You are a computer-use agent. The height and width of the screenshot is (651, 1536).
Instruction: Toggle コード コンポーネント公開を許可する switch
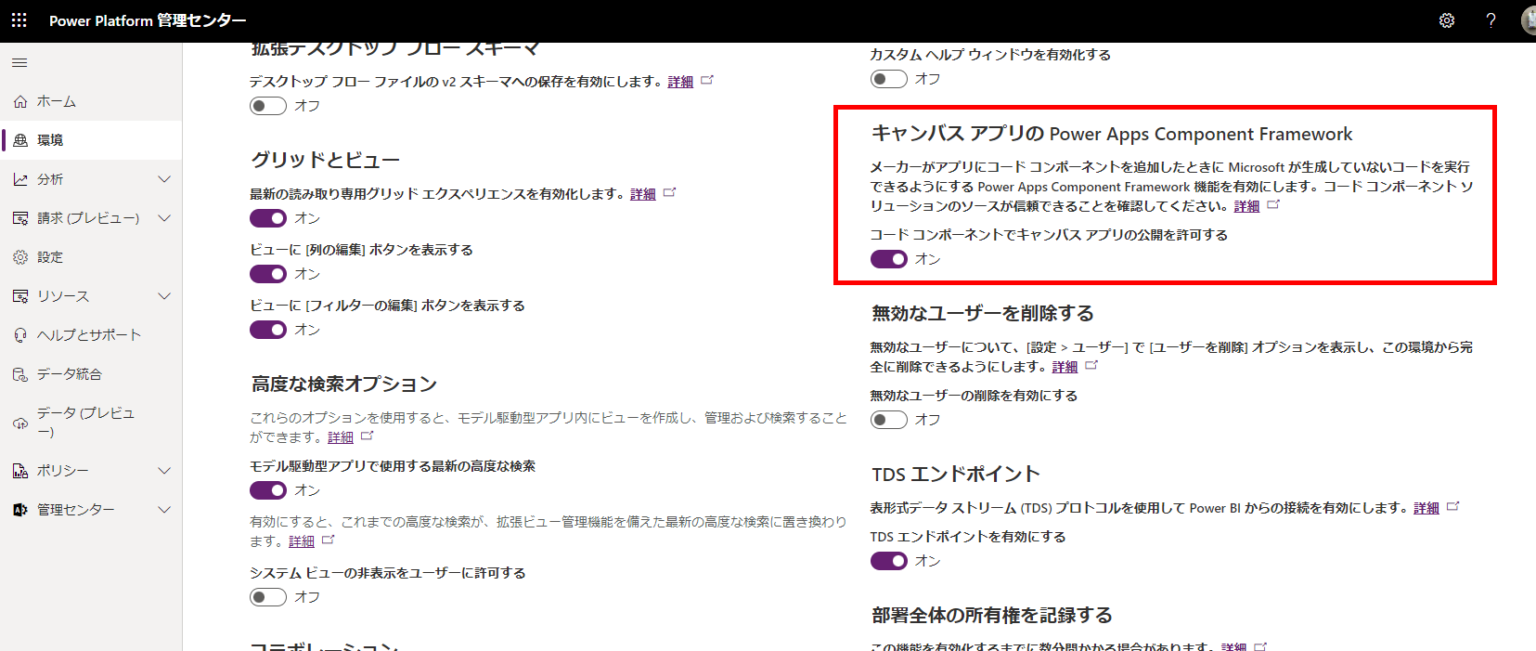[889, 259]
